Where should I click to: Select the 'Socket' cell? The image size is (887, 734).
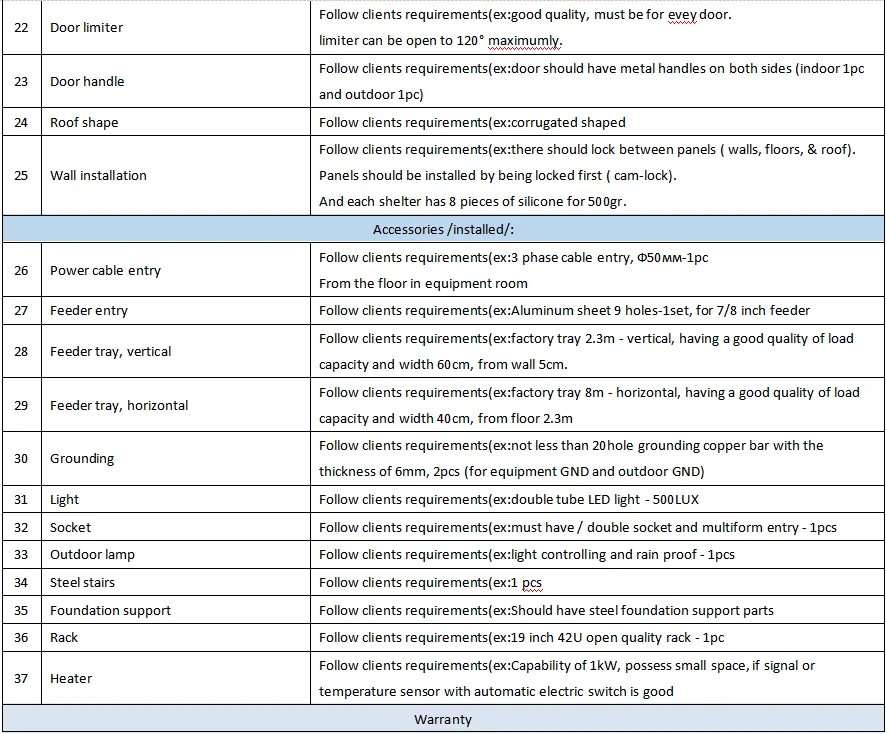click(176, 527)
